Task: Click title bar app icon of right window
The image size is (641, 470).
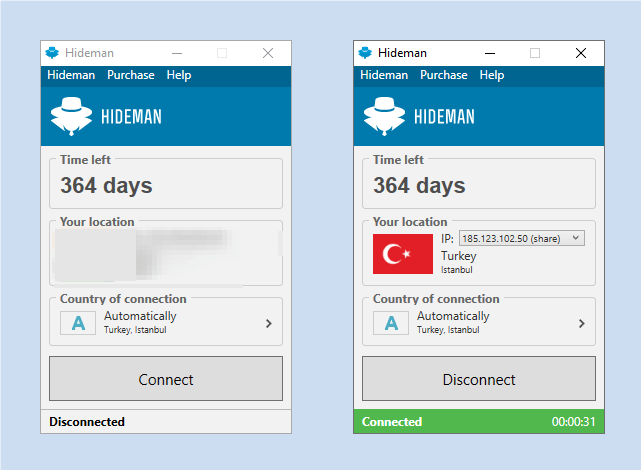Action: click(x=365, y=53)
